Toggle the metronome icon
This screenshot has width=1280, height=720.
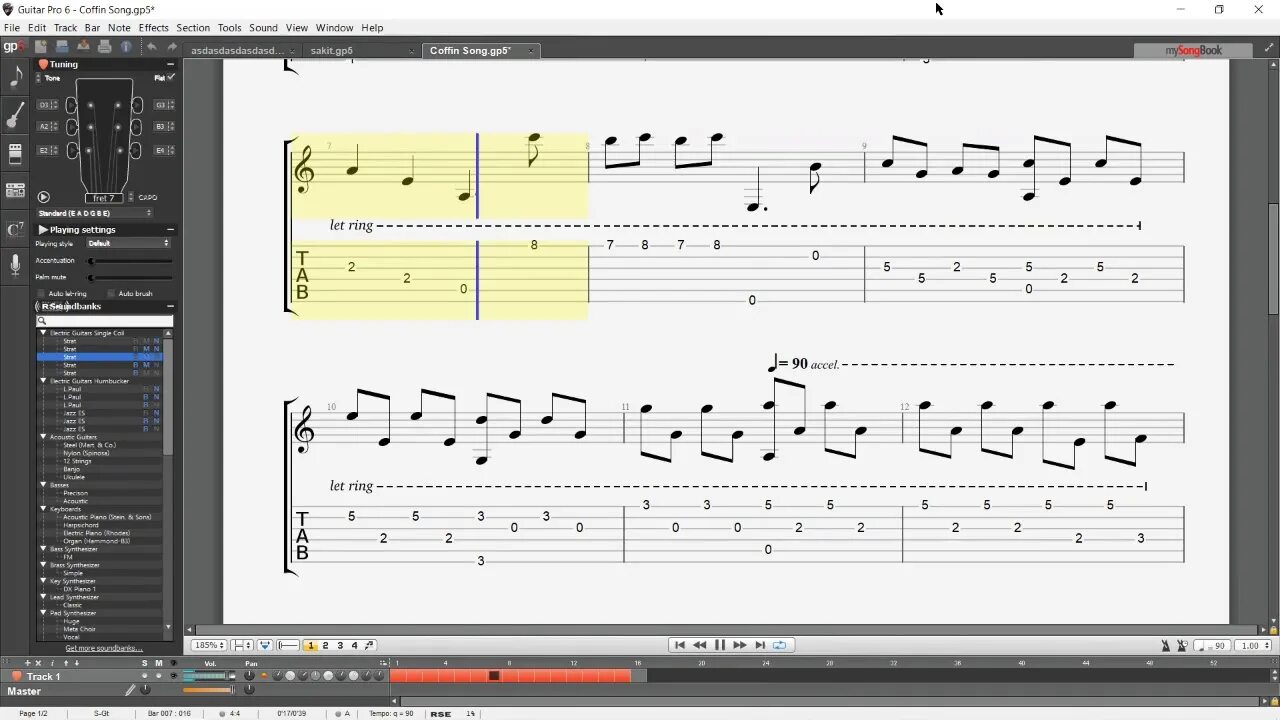pyautogui.click(x=1165, y=646)
